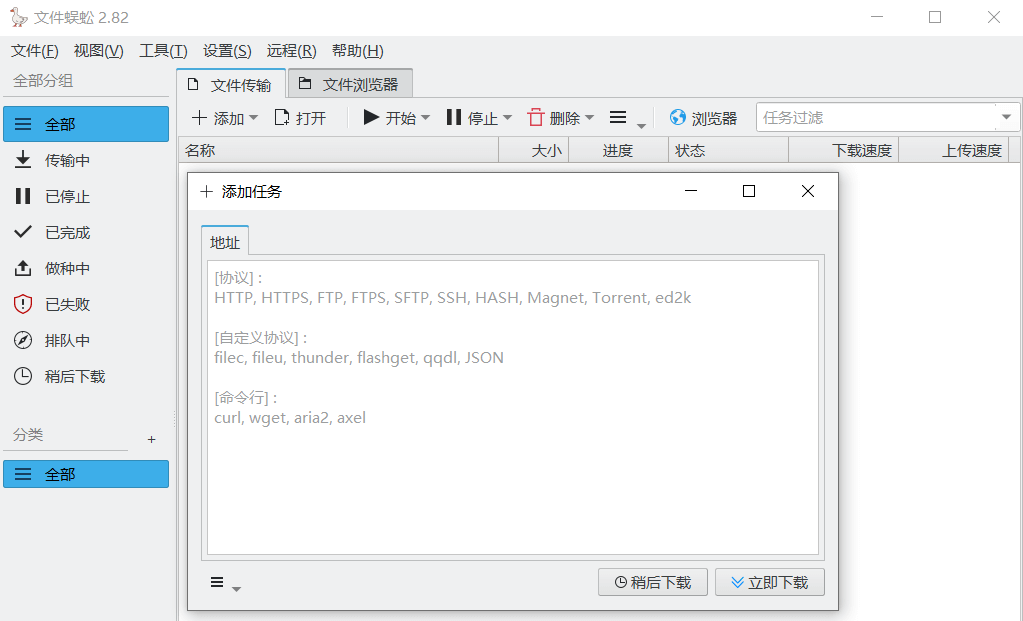Add a new category with the plus next to 分类
Viewport: 1023px width, 621px height.
coord(151,440)
